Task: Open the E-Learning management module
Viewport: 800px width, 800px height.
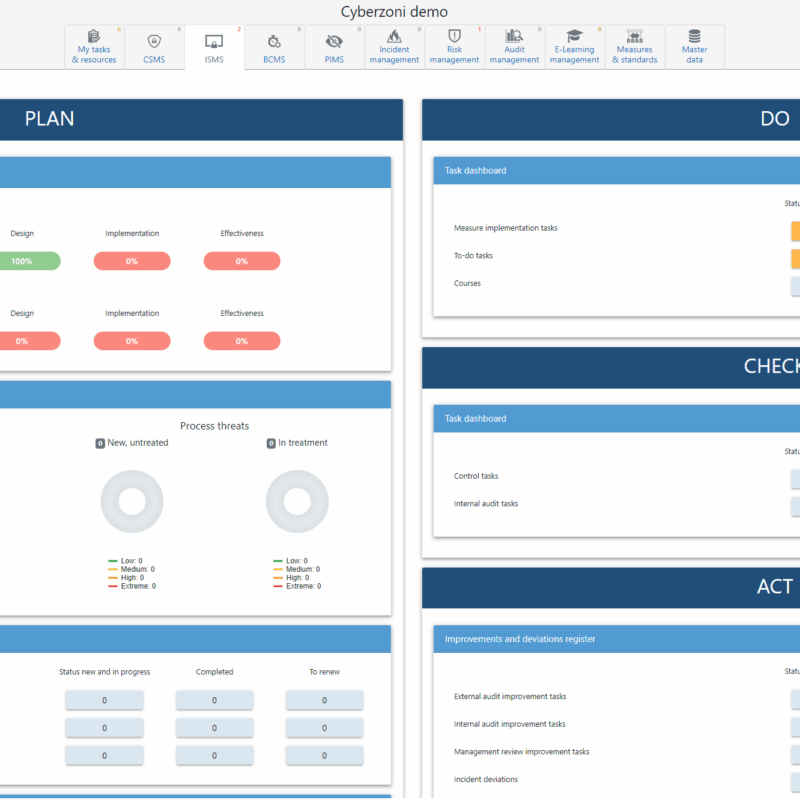Action: point(574,47)
